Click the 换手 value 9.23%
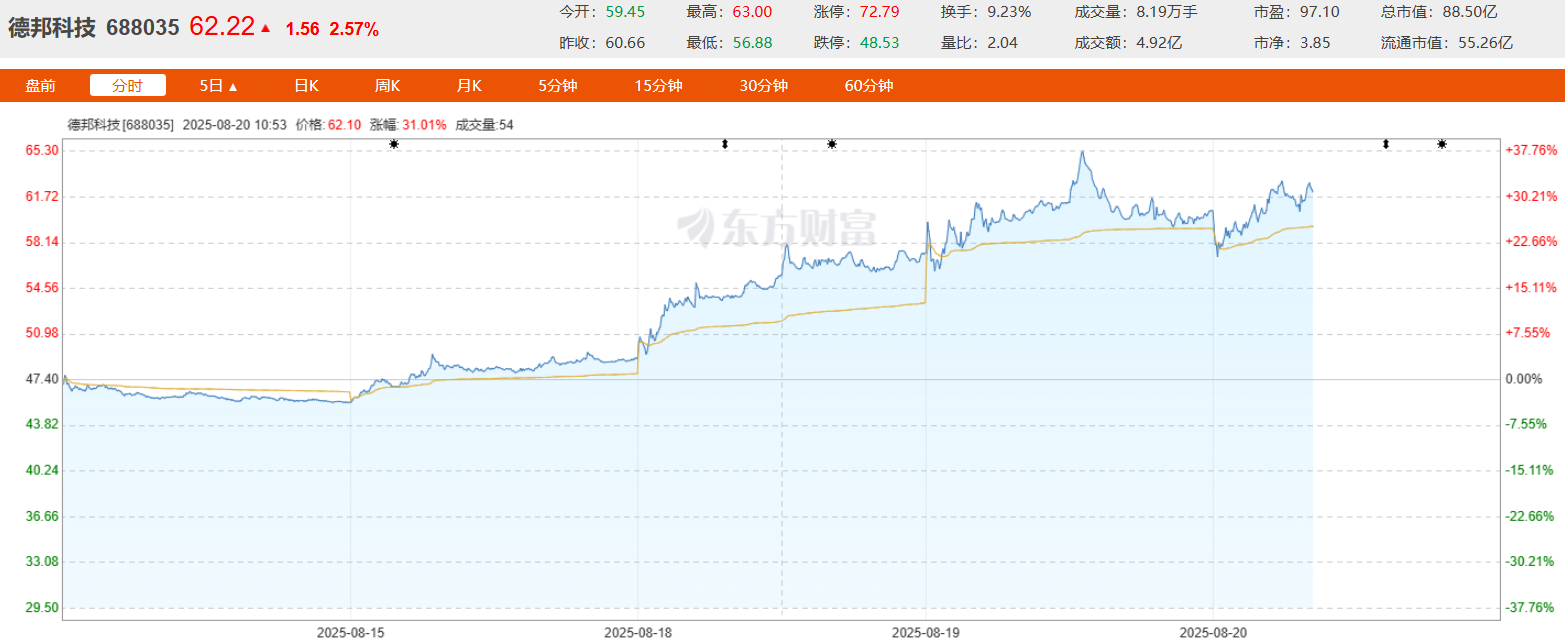 coord(1010,12)
